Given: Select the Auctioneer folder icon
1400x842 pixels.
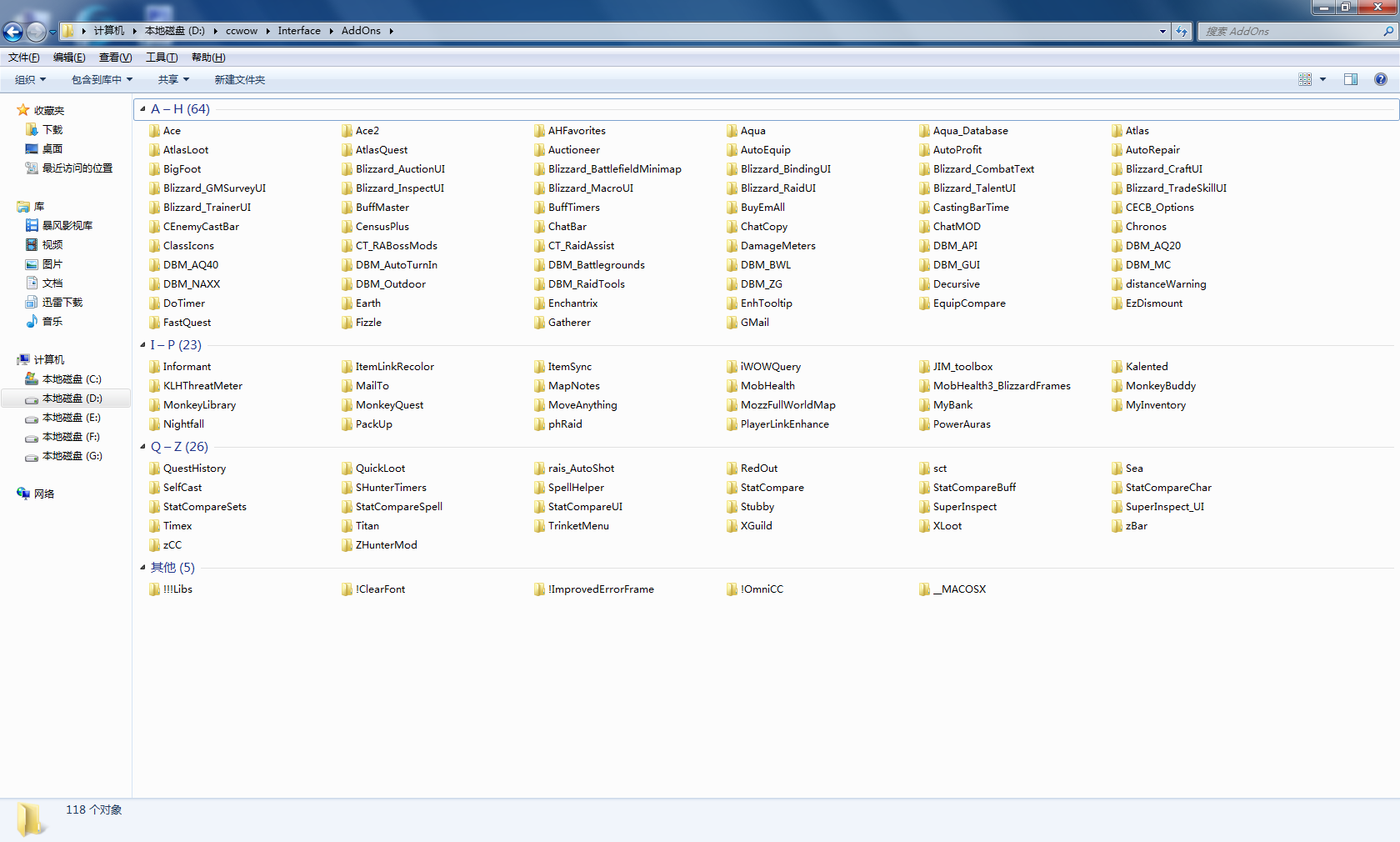Looking at the screenshot, I should pos(540,150).
